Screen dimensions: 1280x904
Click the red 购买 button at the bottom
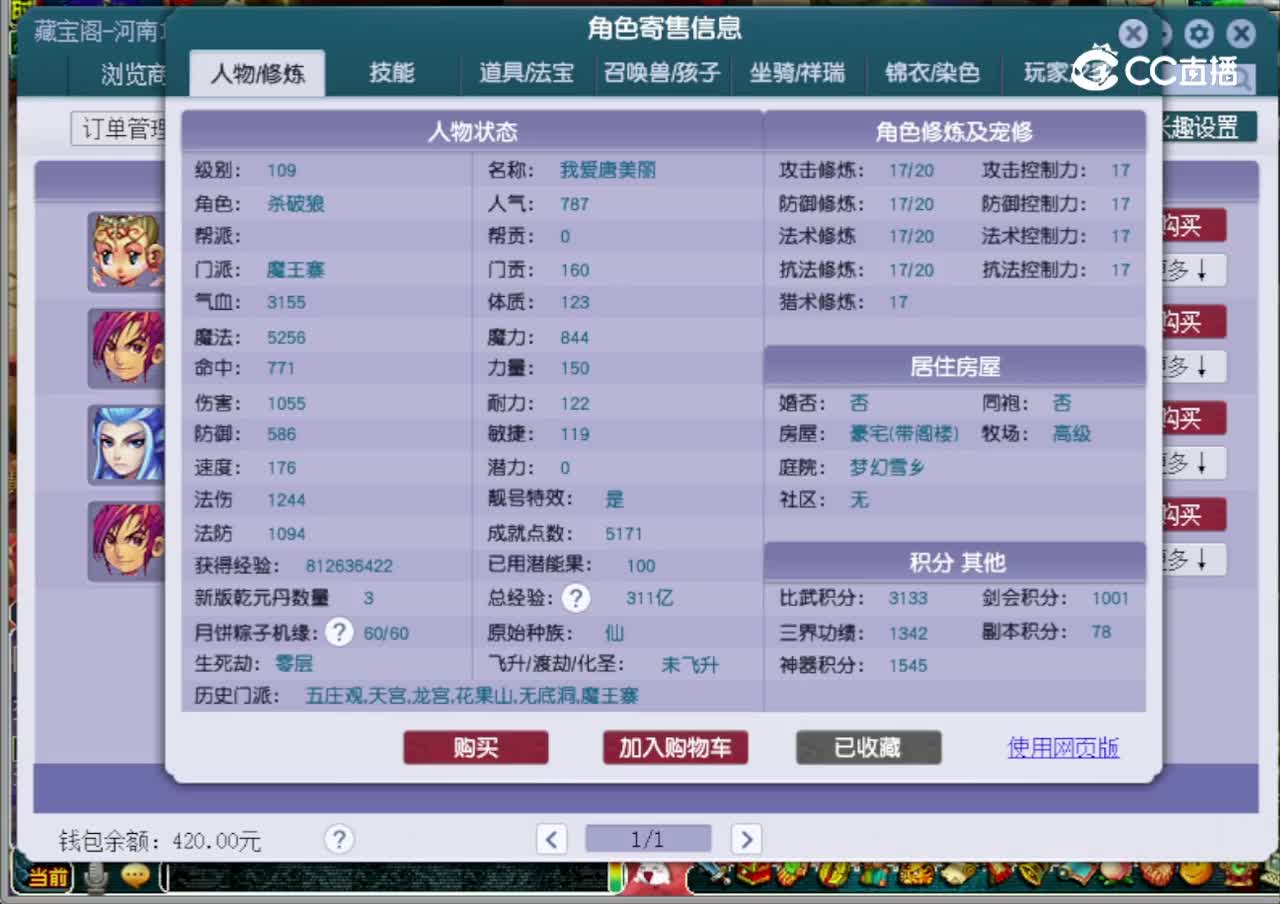click(x=475, y=747)
